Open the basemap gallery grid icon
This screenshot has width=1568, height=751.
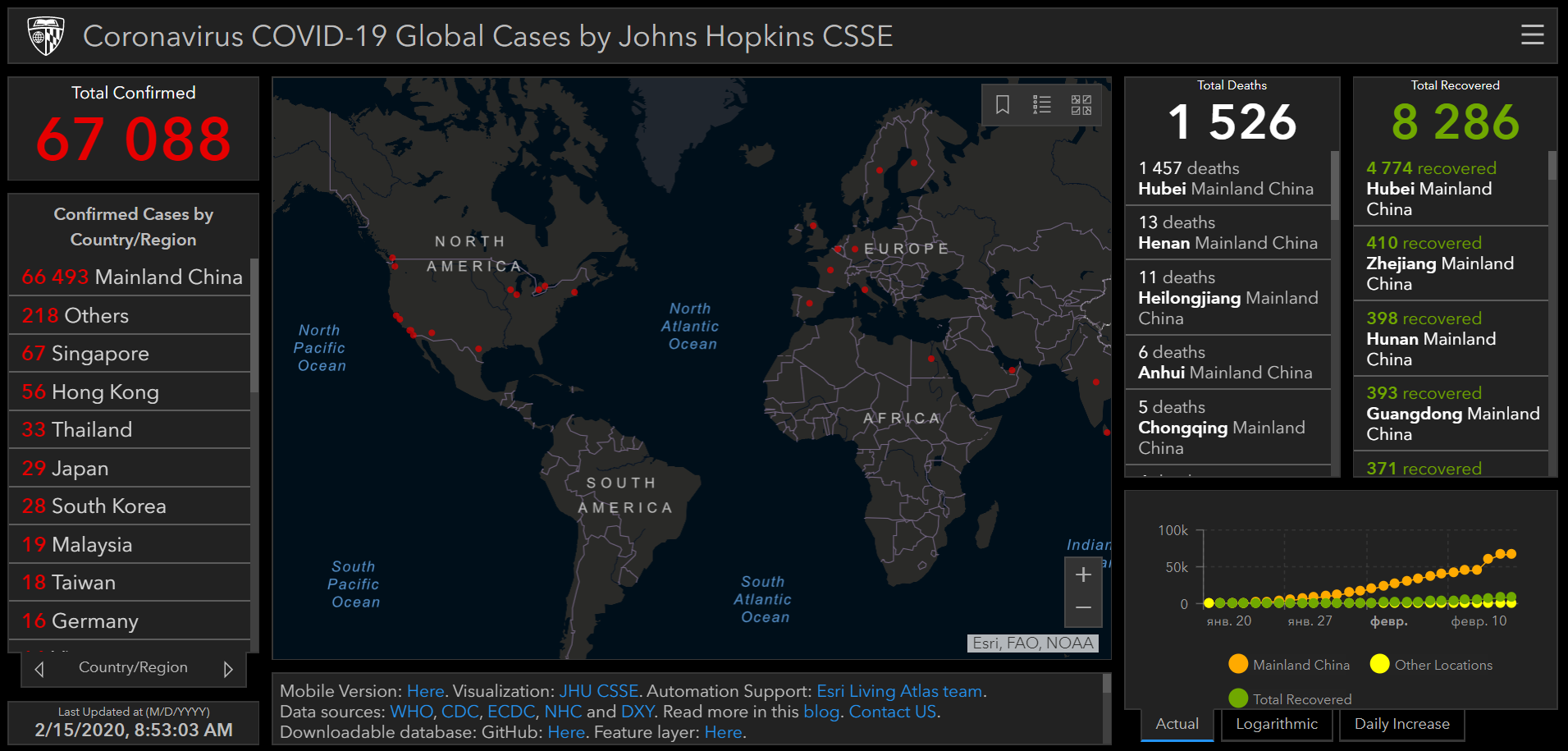1081,104
